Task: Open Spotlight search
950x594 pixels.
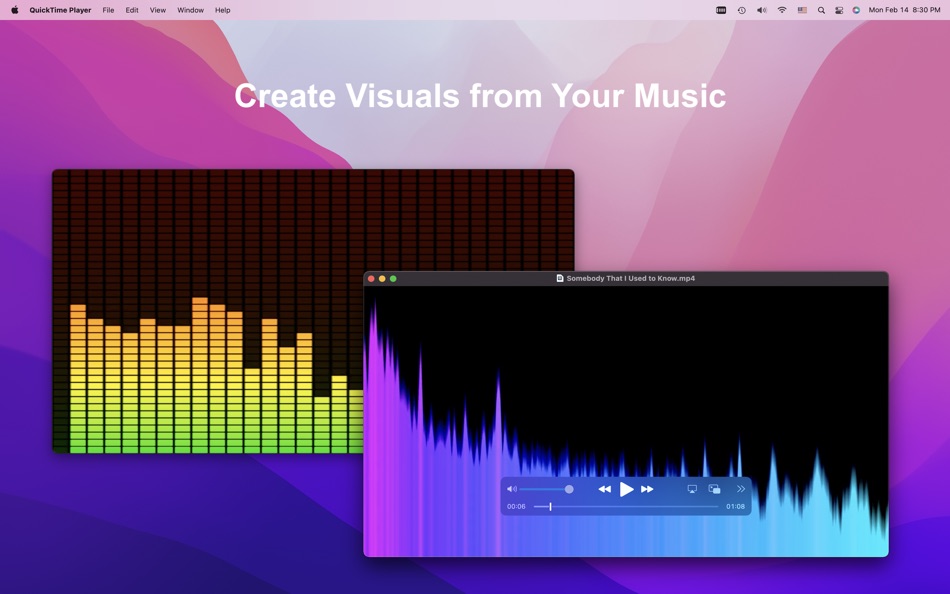Action: pyautogui.click(x=821, y=10)
